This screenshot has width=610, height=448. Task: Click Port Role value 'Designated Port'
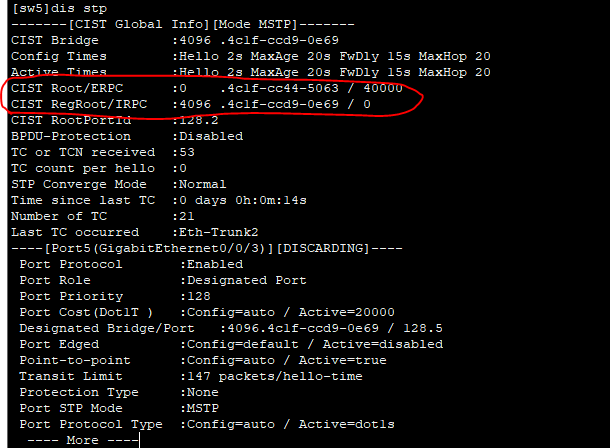pyautogui.click(x=247, y=280)
